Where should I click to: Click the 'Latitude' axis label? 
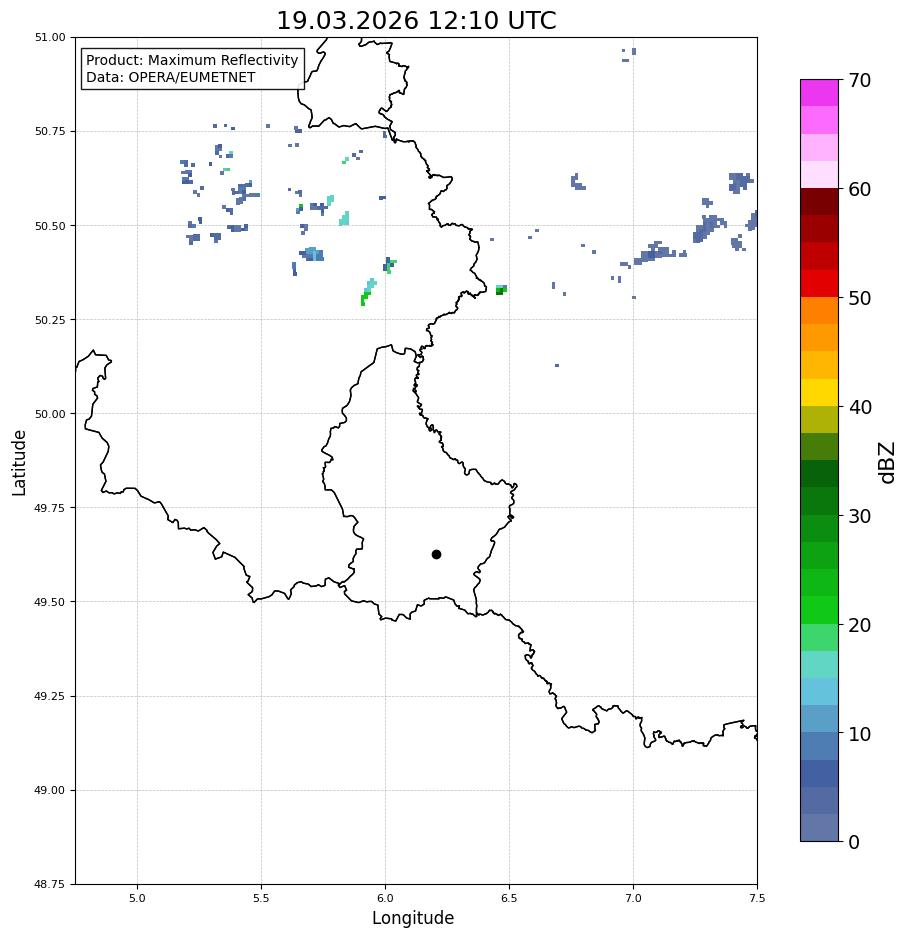19,463
